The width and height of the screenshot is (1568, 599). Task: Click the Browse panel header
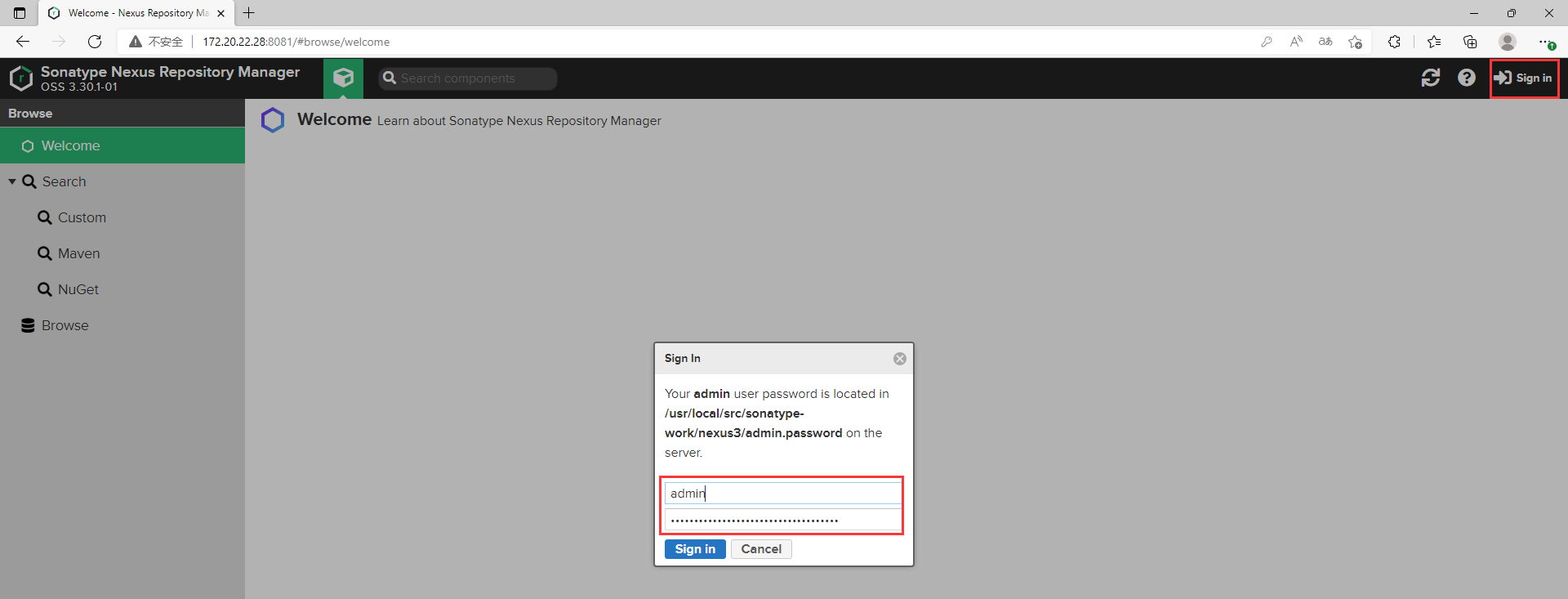122,114
